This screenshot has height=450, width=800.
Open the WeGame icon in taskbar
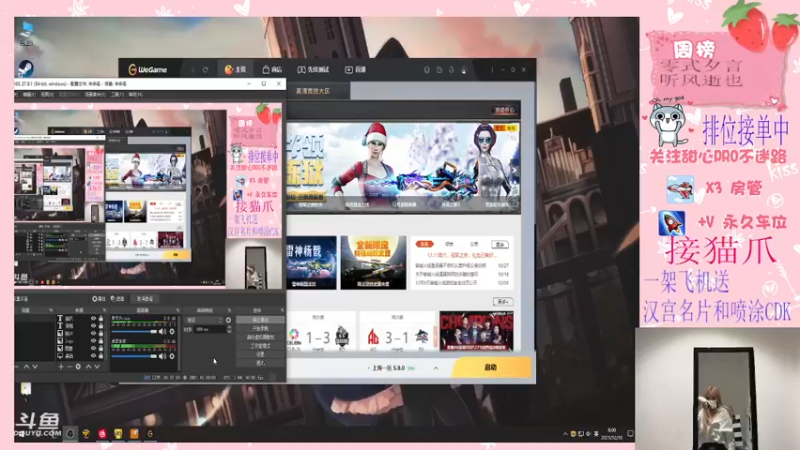click(150, 434)
